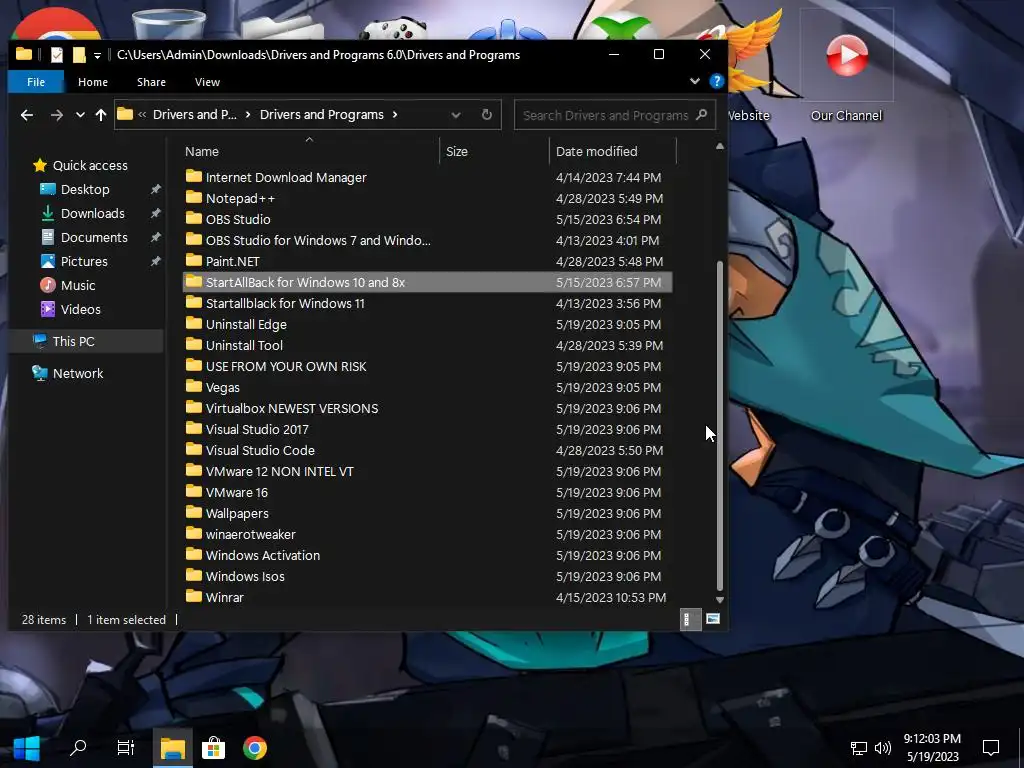Open Downloads in the navigation pane

92,214
